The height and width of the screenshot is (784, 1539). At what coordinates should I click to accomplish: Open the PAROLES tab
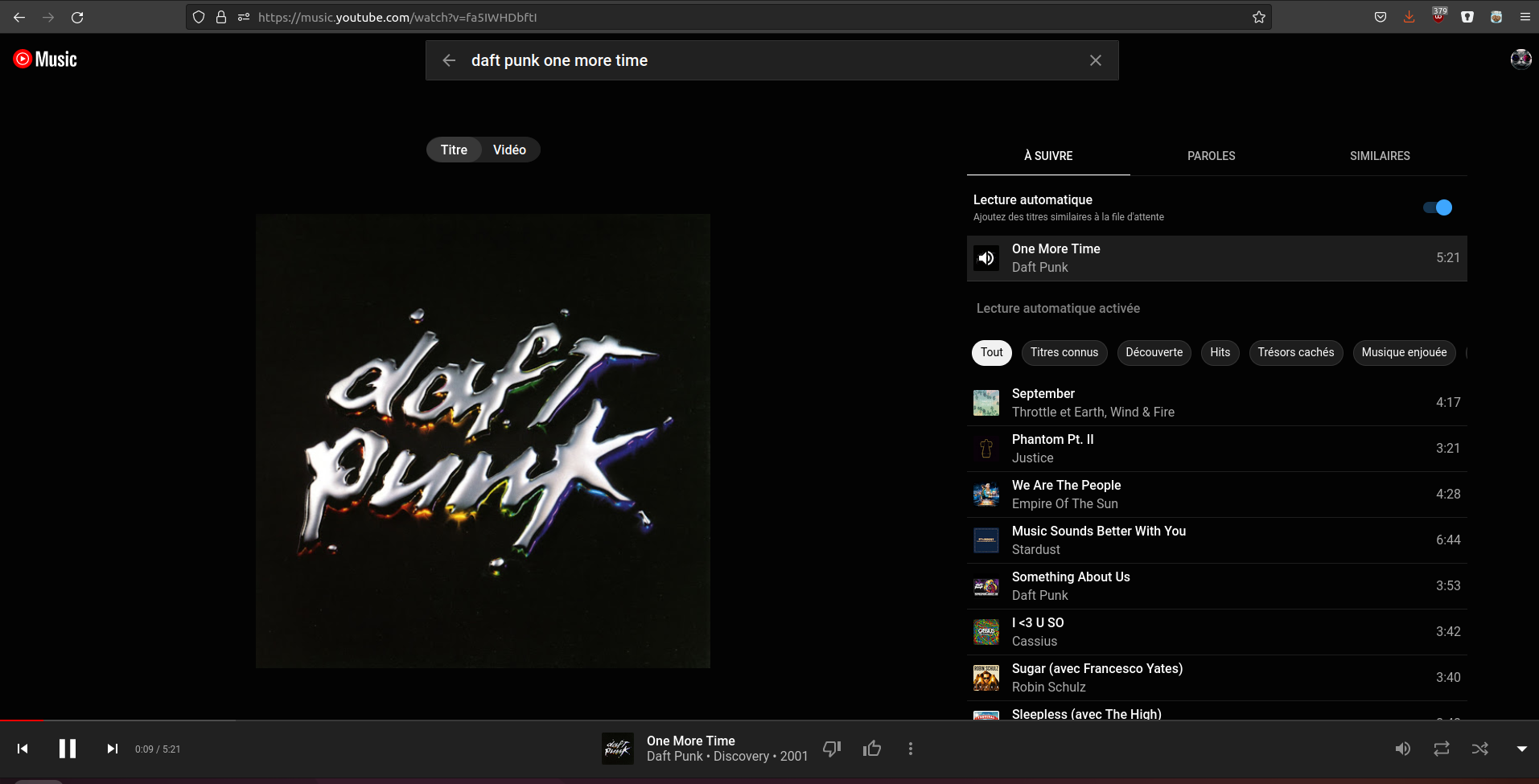(1212, 156)
